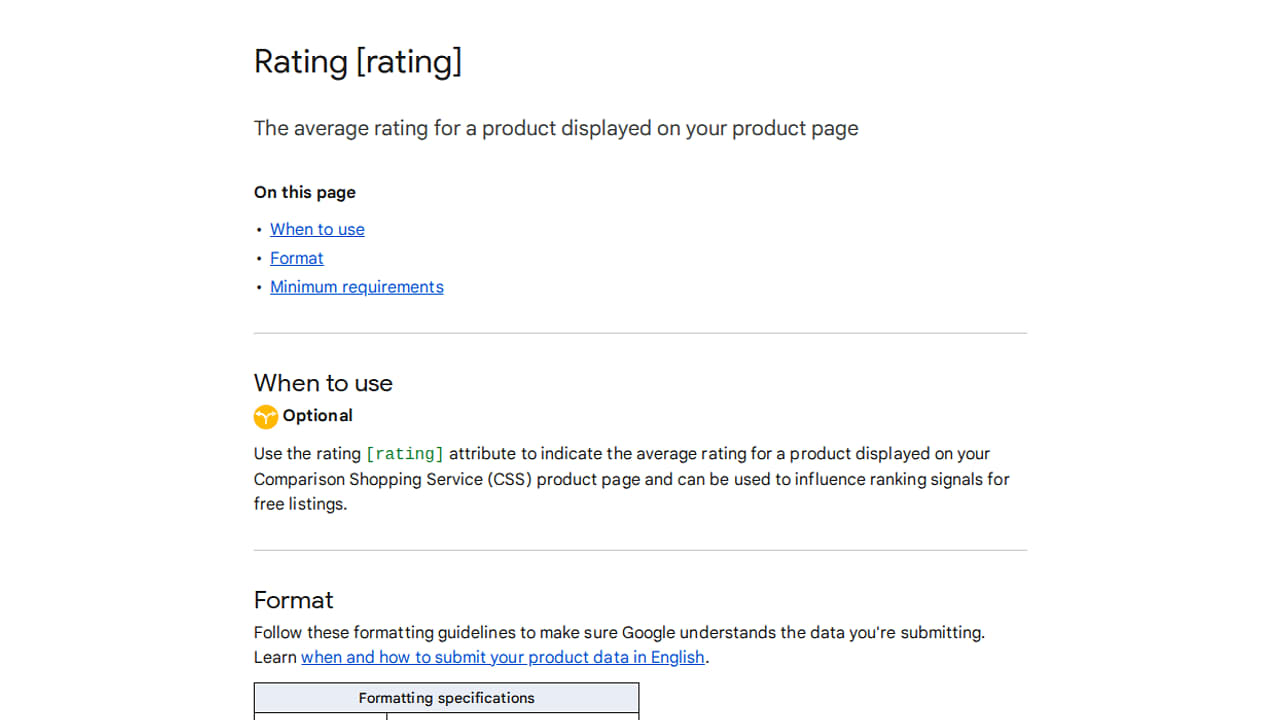Click the 'On this page' label

(305, 192)
